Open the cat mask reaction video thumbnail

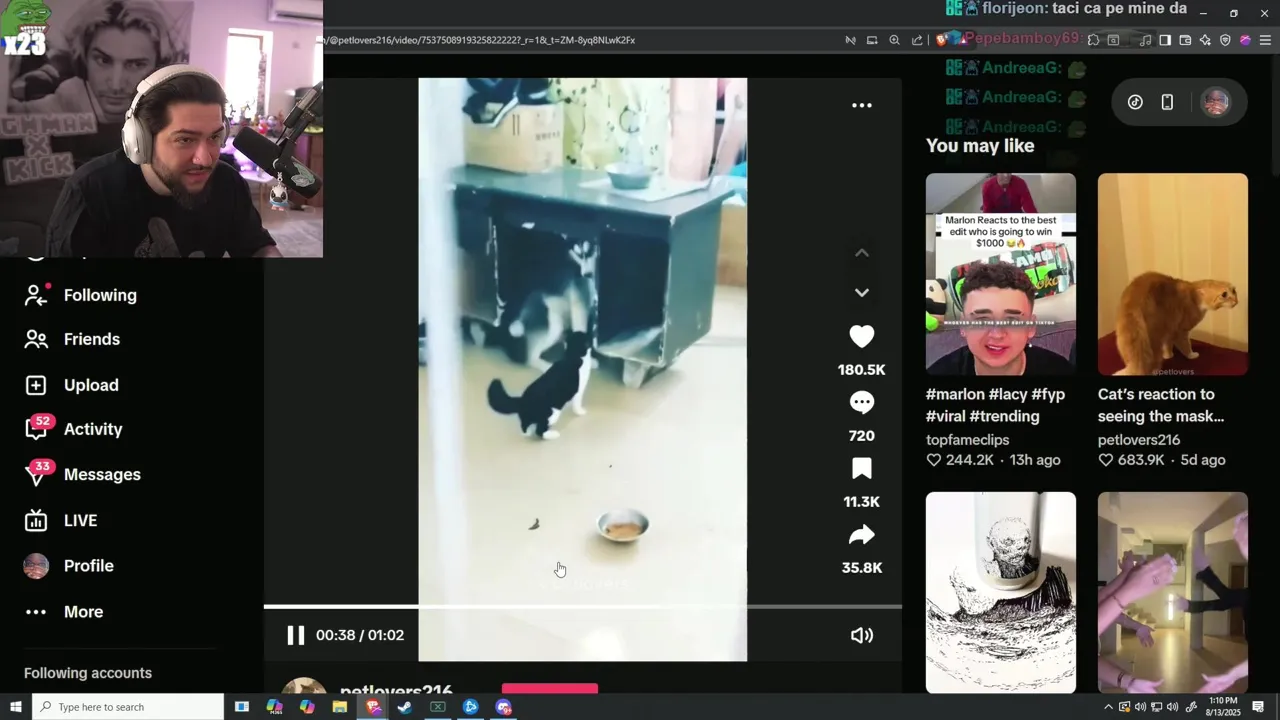click(1172, 274)
